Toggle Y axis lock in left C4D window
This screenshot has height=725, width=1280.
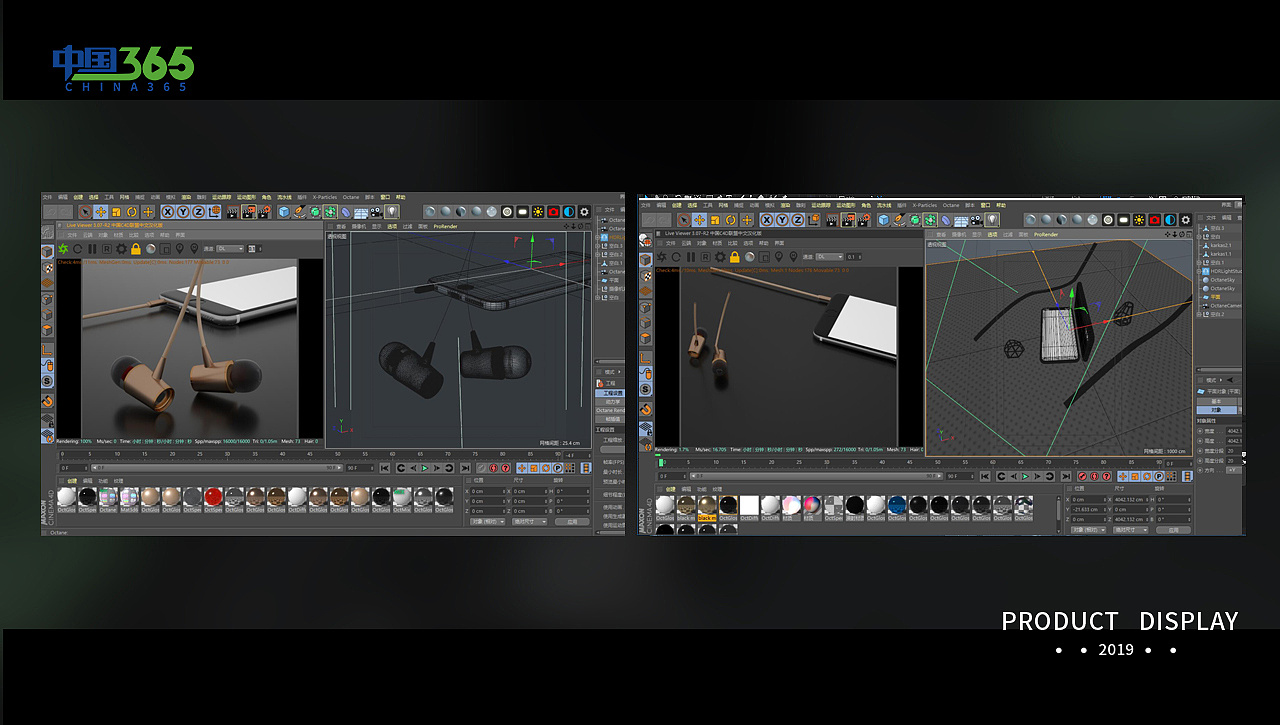(x=183, y=212)
